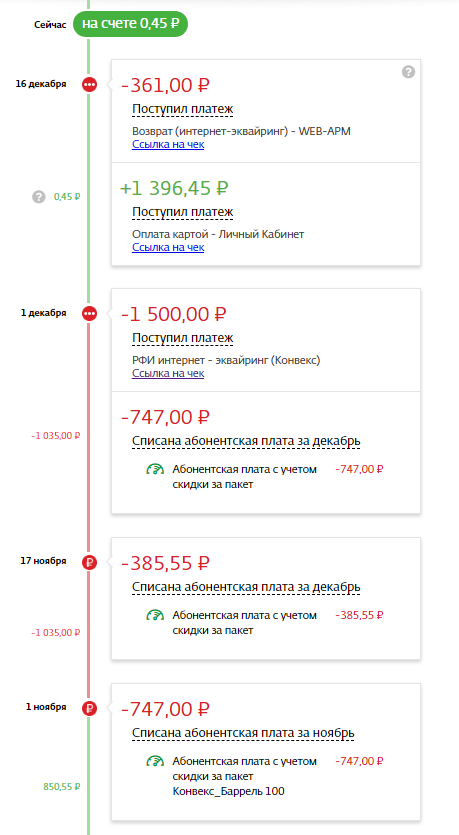Expand December charge under -385,55 ₽
Viewport: 459px width, 835px height.
[246, 587]
